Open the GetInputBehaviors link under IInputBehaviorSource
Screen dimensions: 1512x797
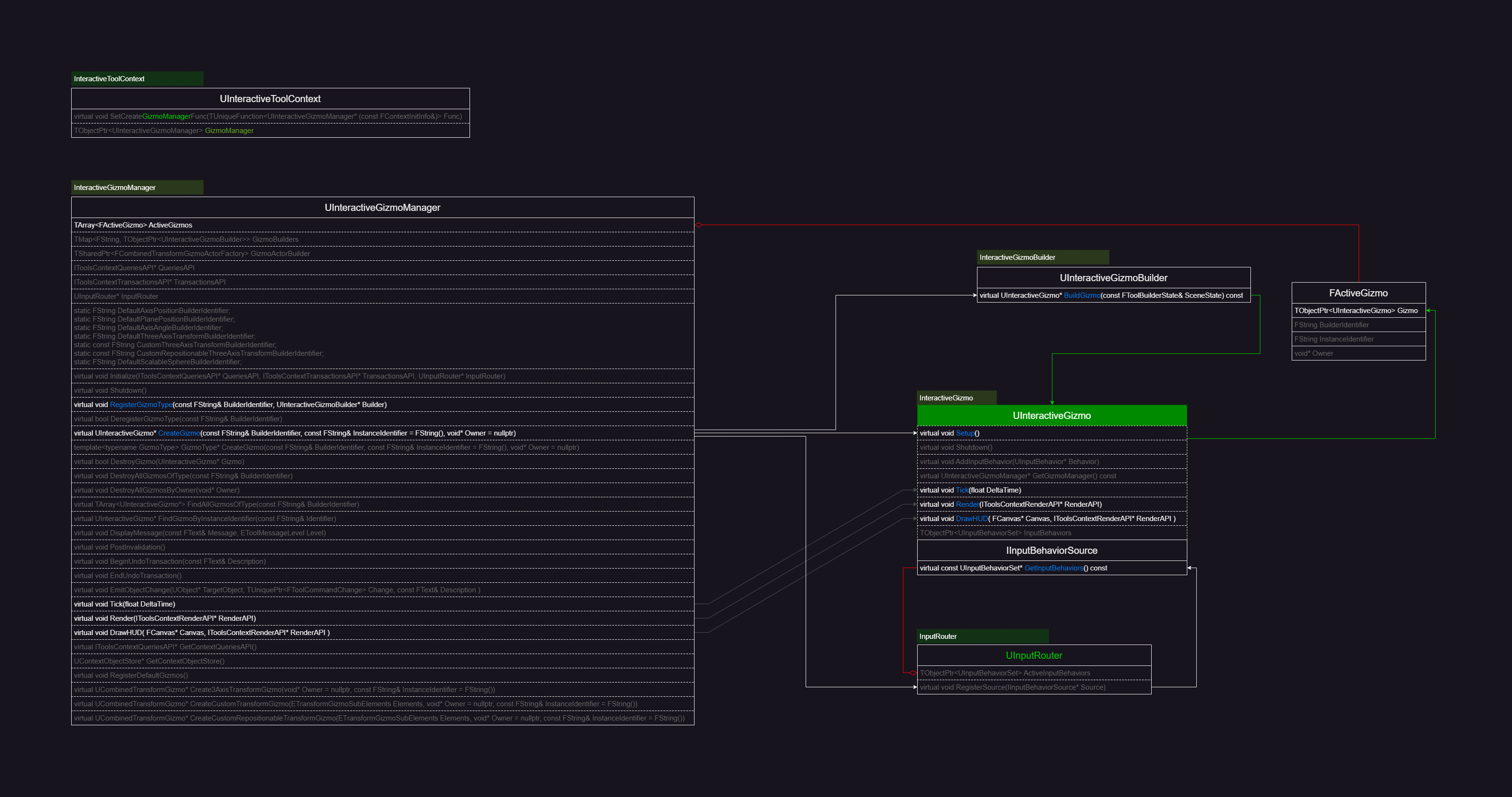[1053, 568]
